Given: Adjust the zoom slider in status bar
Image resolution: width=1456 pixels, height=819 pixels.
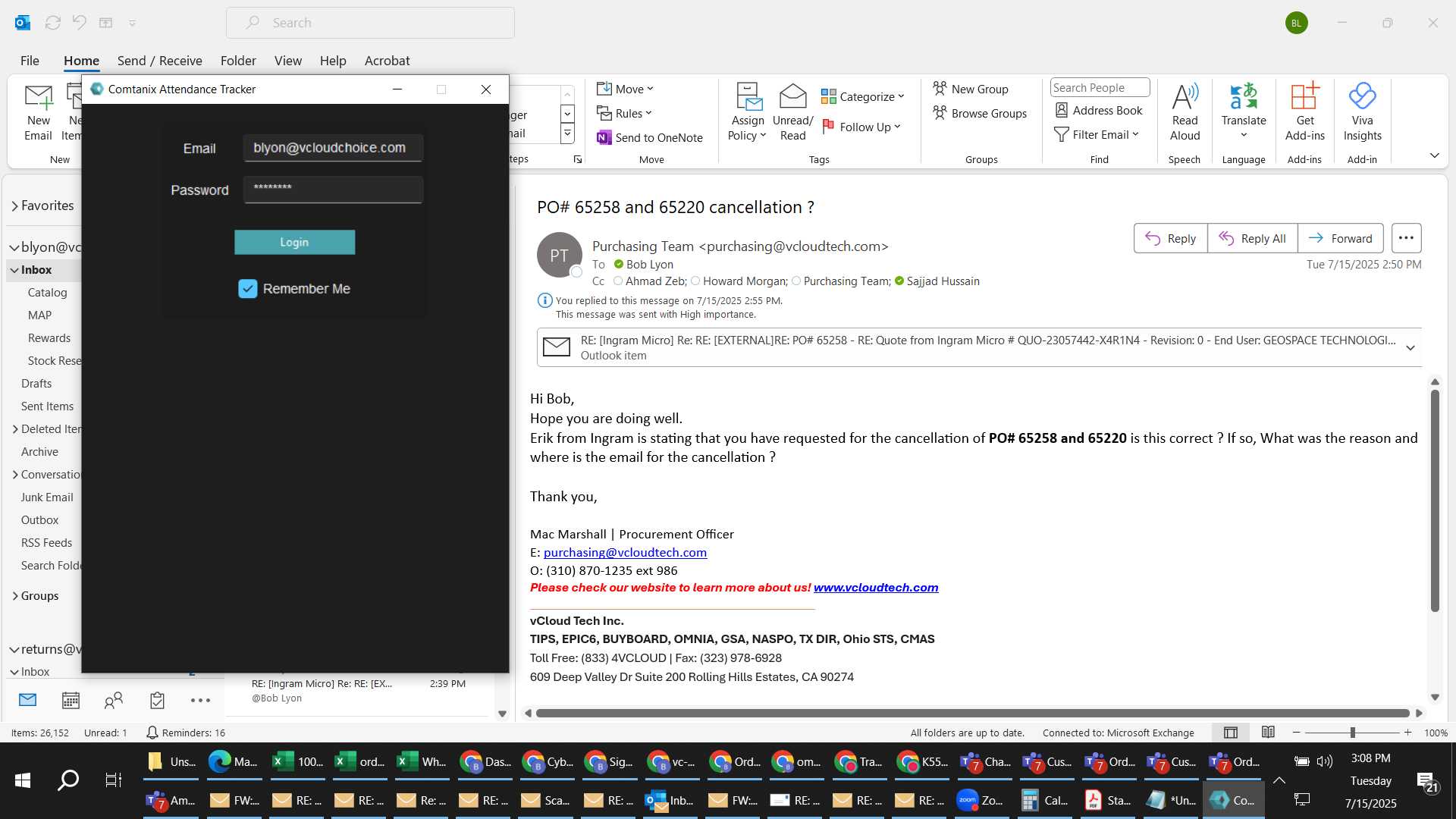Looking at the screenshot, I should click(1352, 733).
